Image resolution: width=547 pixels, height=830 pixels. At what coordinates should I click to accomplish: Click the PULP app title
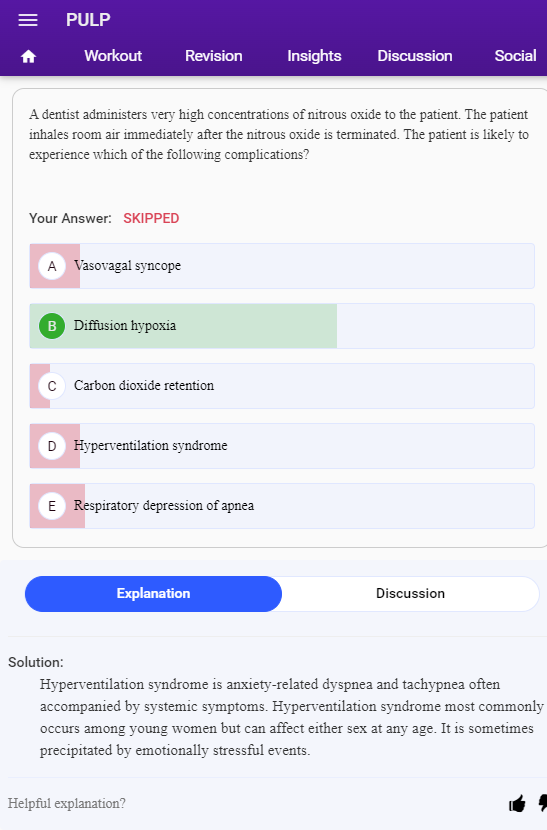[x=88, y=20]
